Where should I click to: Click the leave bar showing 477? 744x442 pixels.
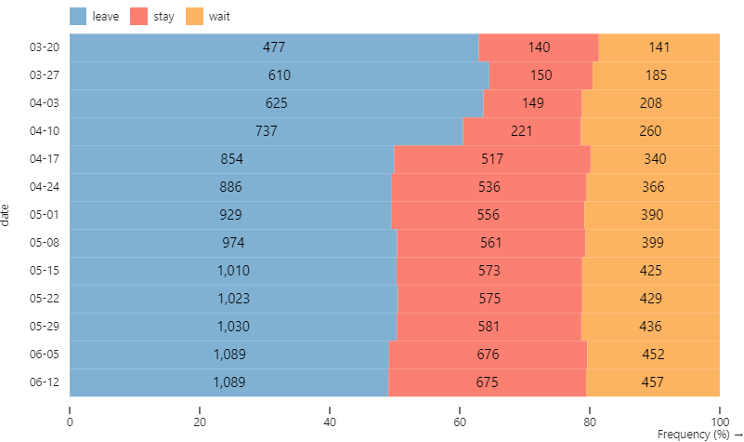click(x=274, y=47)
